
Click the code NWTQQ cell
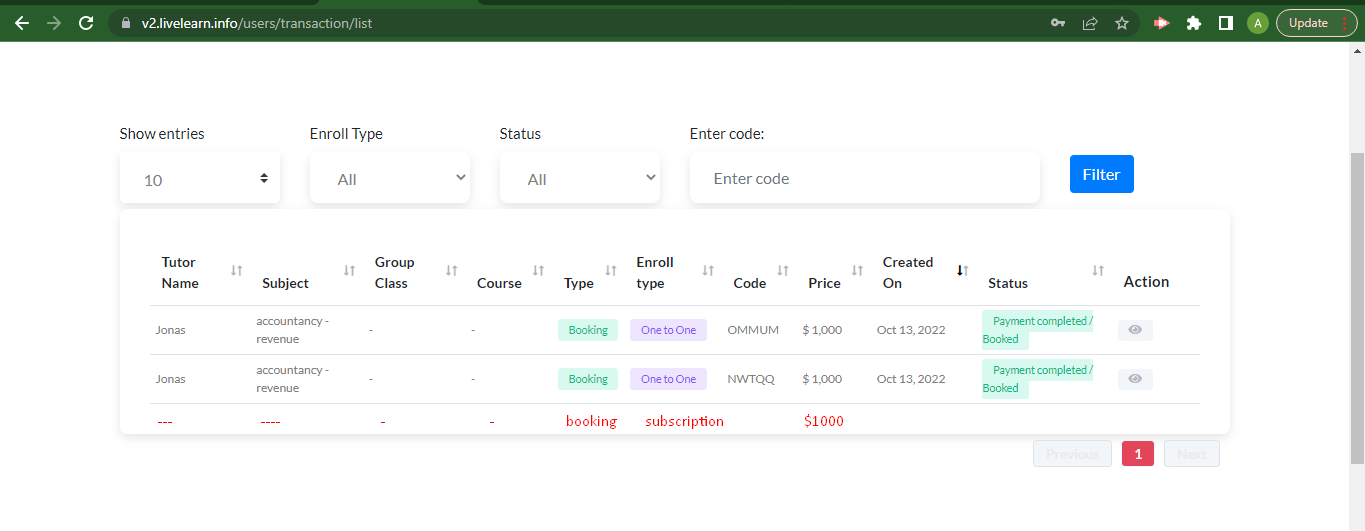click(x=751, y=379)
